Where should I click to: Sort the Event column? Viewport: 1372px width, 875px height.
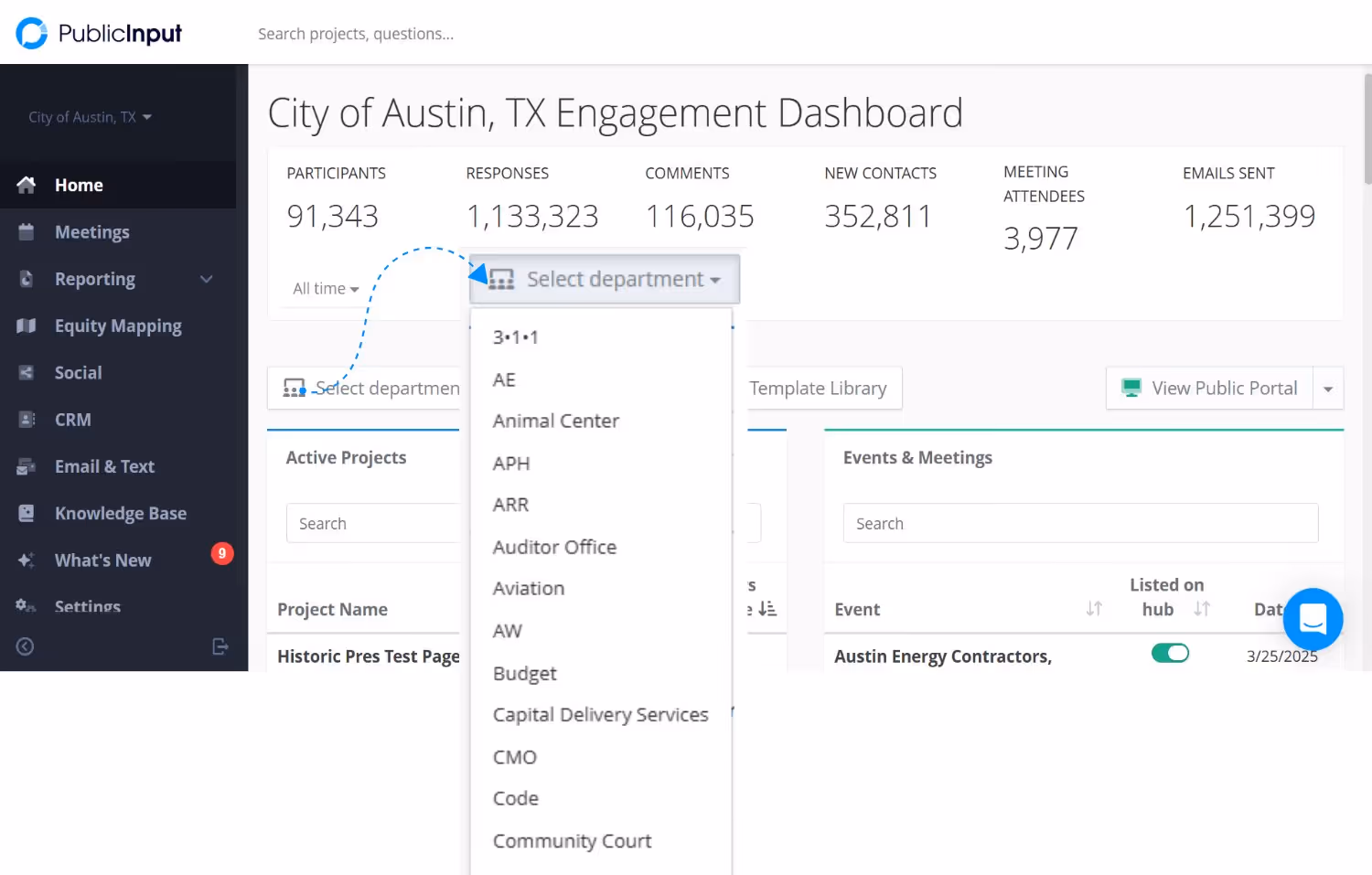point(1094,609)
